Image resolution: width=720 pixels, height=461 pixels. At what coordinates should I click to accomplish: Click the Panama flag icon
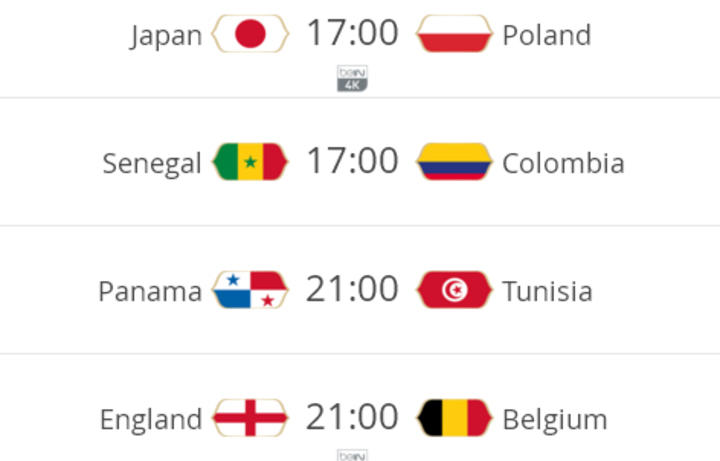point(250,290)
